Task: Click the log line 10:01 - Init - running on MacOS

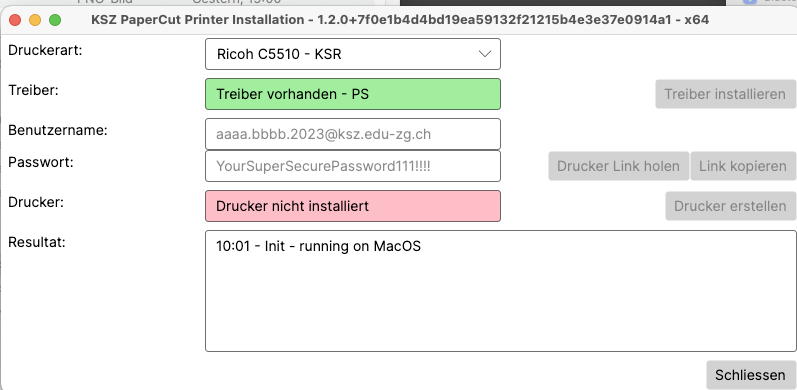Action: [318, 246]
